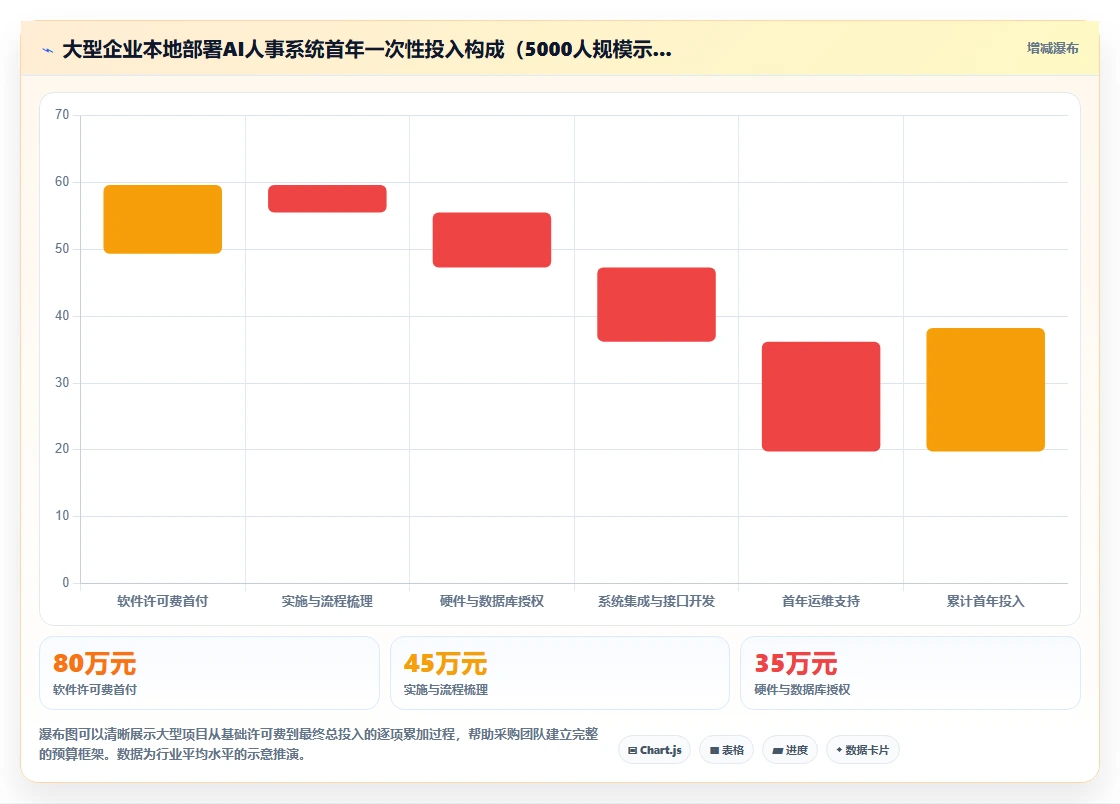Click the icon inside the Chart.js tag
The height and width of the screenshot is (804, 1120).
pyautogui.click(x=632, y=750)
